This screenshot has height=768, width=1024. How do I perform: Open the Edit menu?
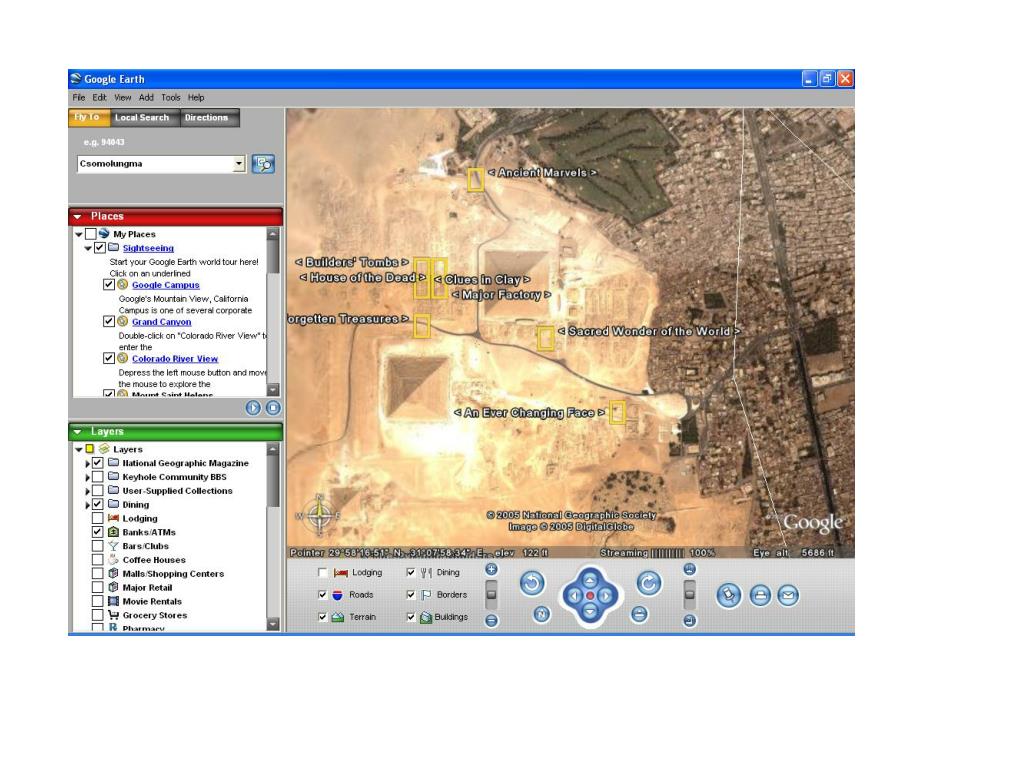[99, 97]
